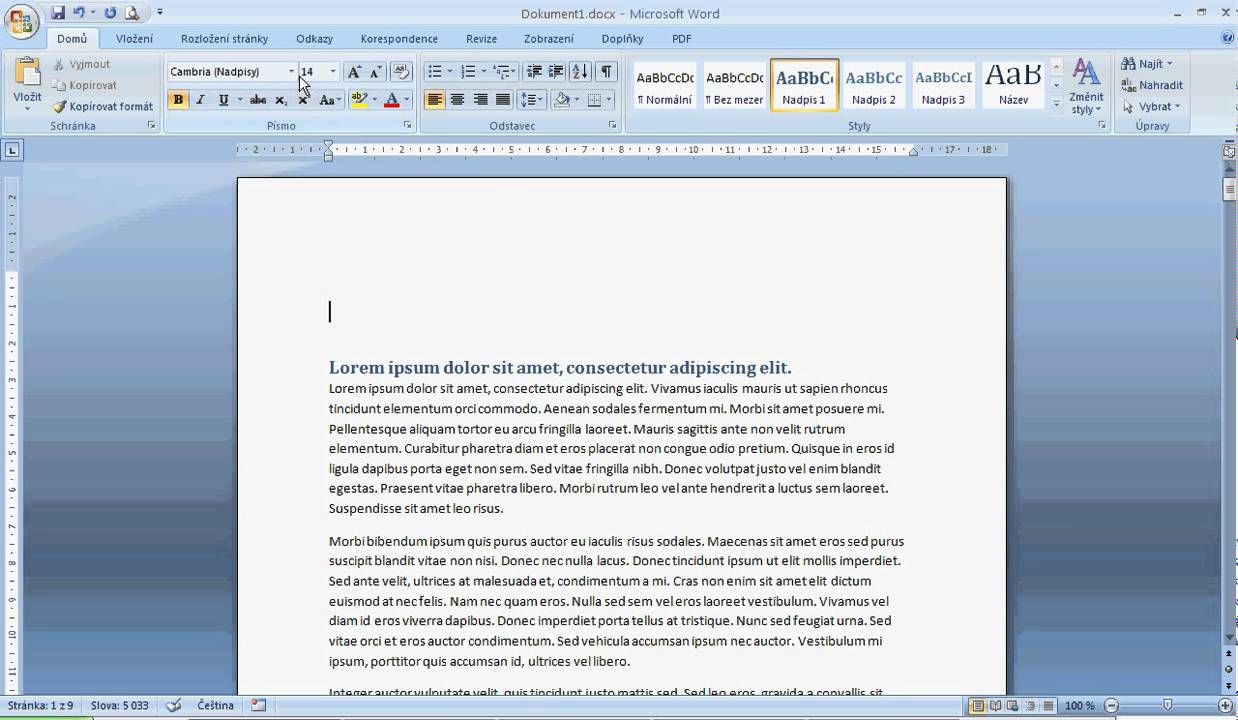This screenshot has width=1238, height=720.
Task: Click the macro recording status bar icon
Action: pos(259,705)
